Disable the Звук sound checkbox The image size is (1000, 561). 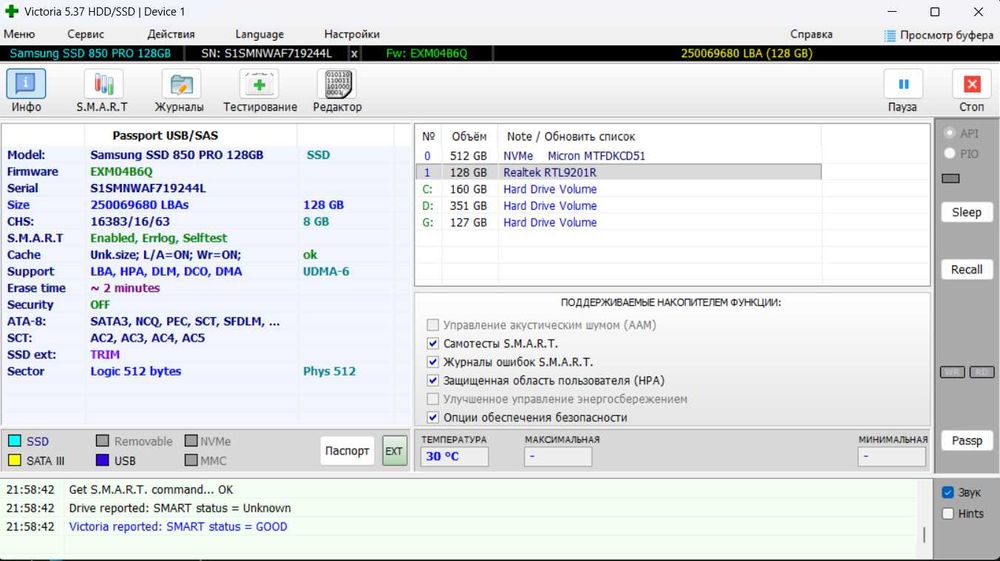pyautogui.click(x=948, y=492)
